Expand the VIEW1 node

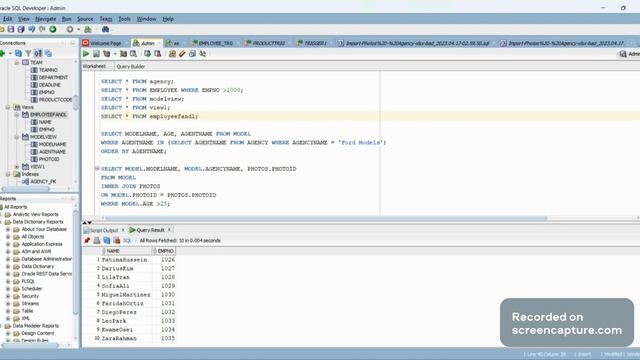click(17, 167)
